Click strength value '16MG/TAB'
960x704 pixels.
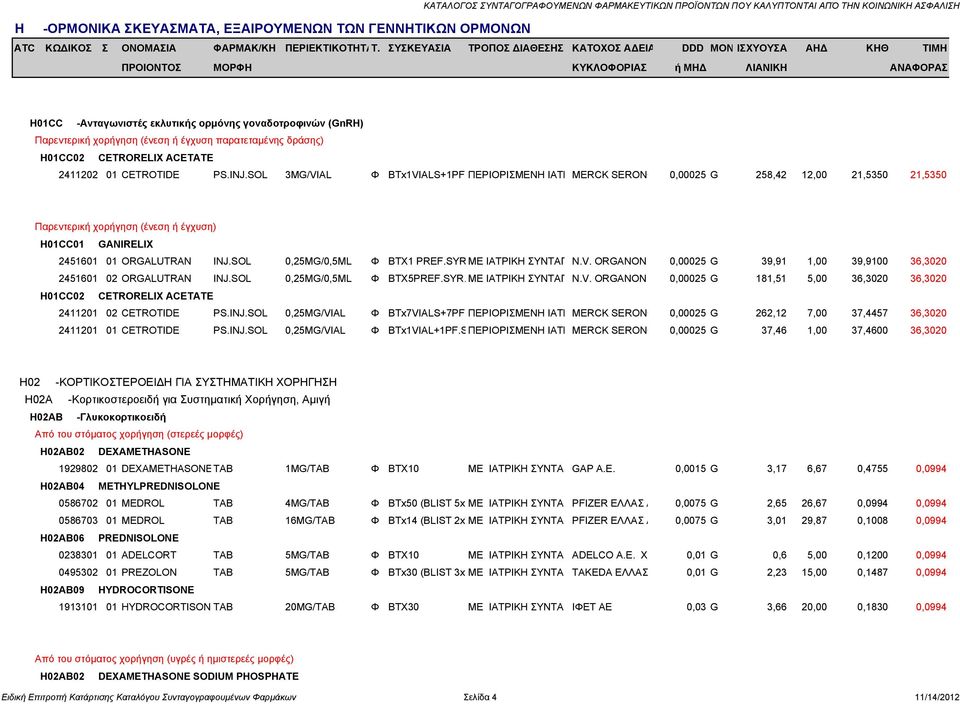click(310, 520)
